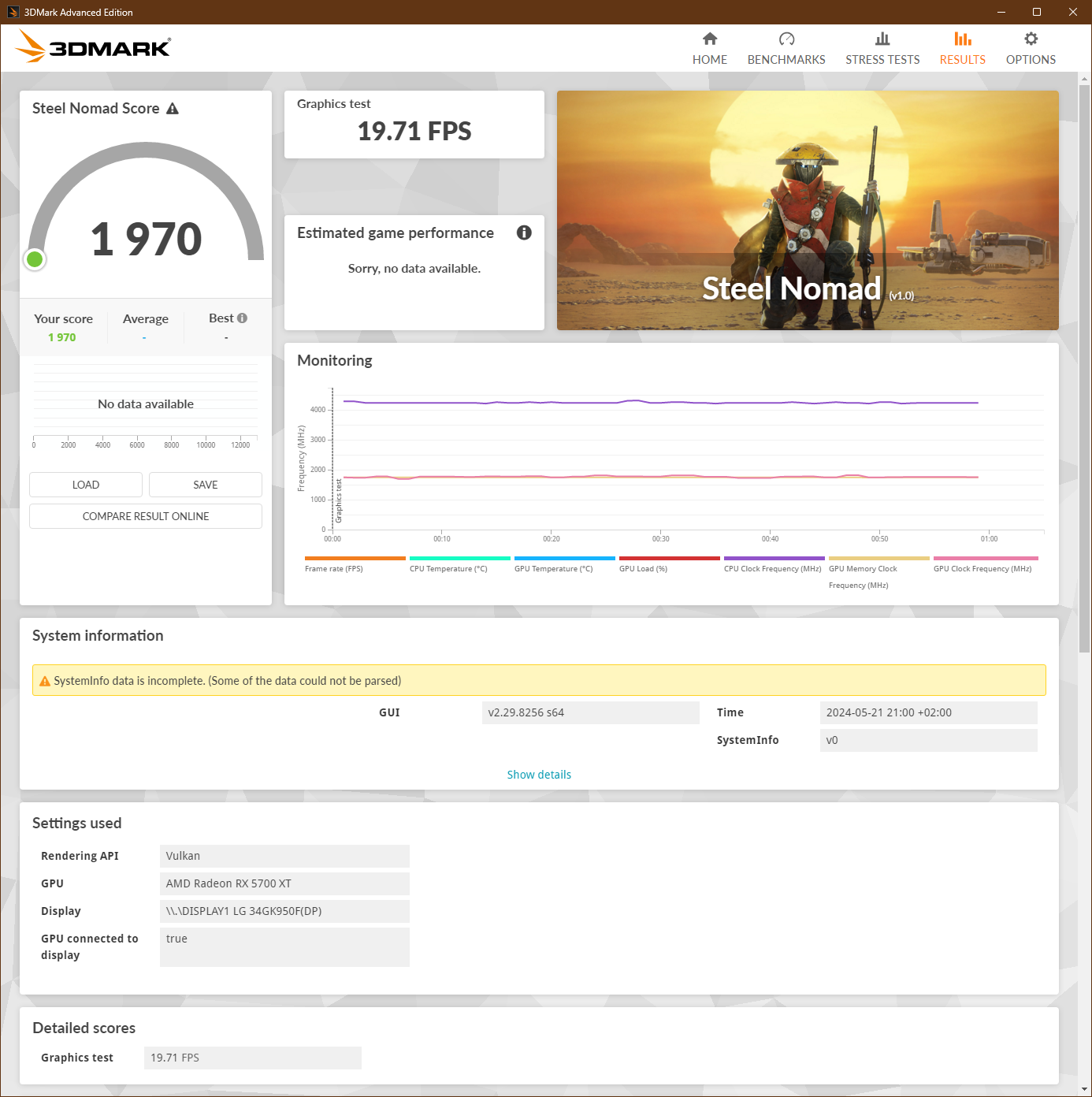Click the Settings used heading

tap(77, 824)
